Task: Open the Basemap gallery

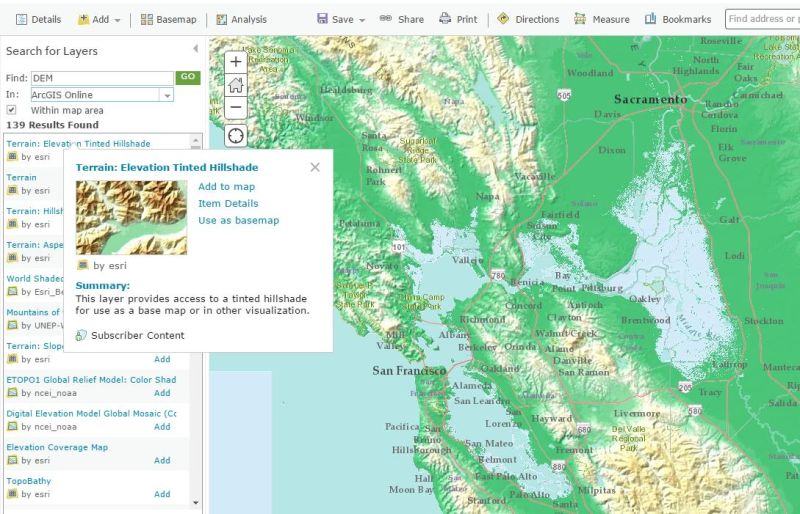Action: 169,19
